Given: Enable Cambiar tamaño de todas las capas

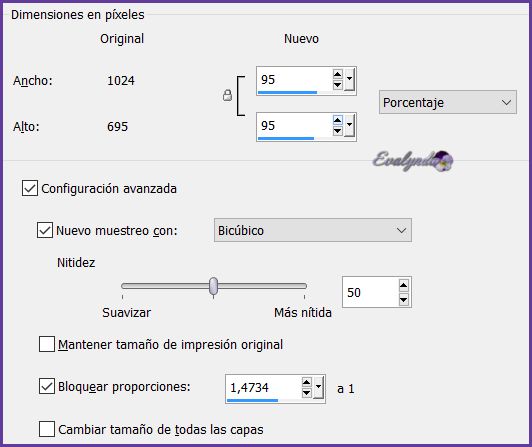Looking at the screenshot, I should click(x=47, y=429).
